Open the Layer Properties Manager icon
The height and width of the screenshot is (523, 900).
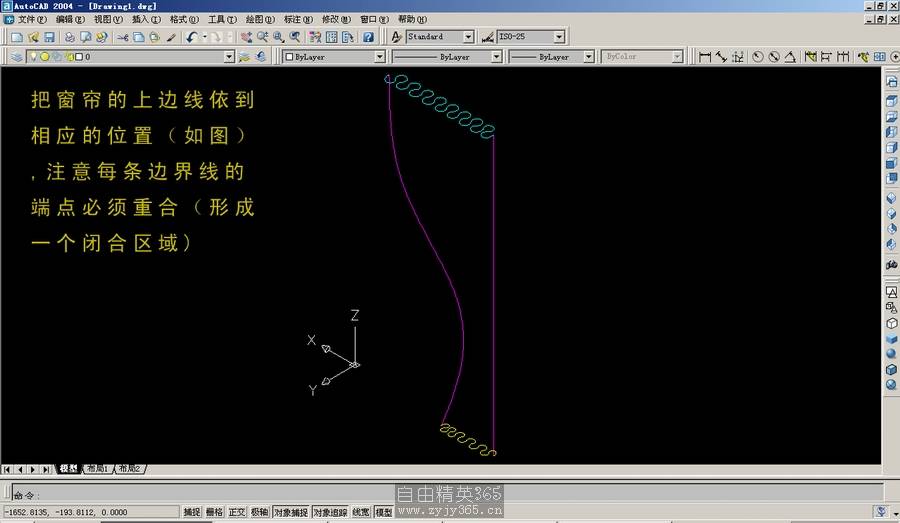coord(17,57)
